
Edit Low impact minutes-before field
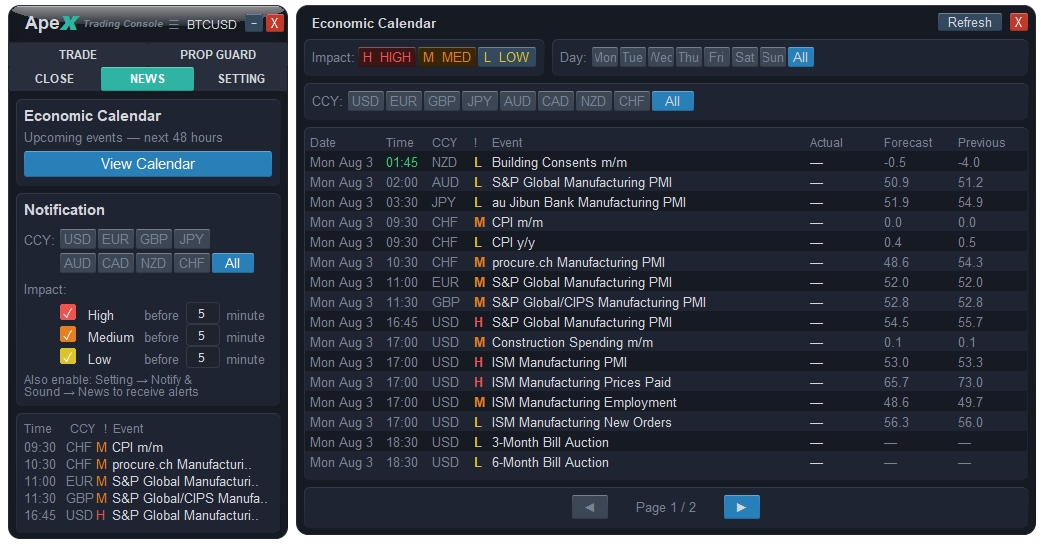click(202, 357)
